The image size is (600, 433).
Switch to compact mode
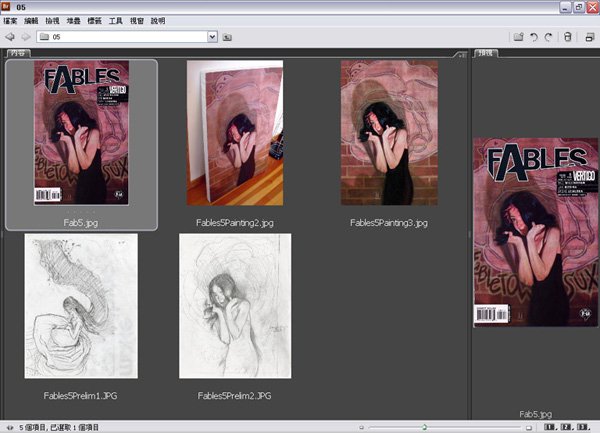(588, 37)
